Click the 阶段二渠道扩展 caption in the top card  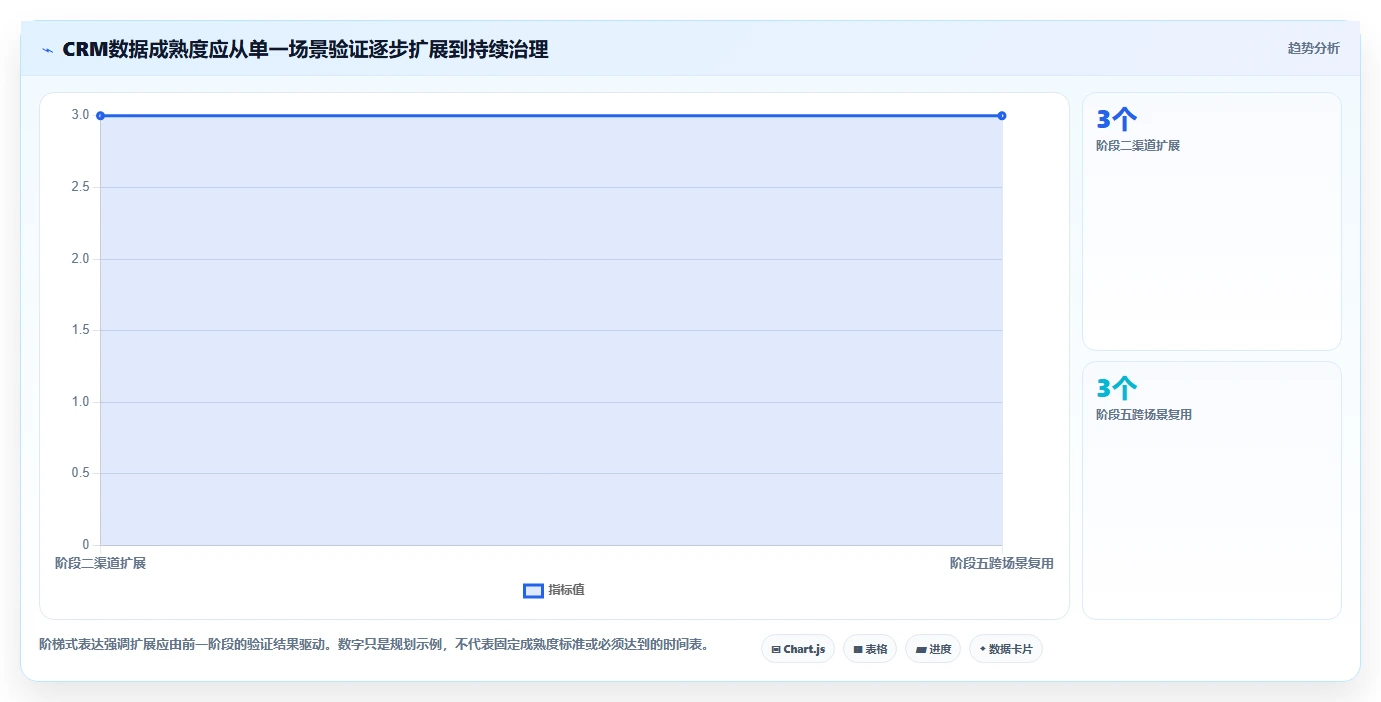1138,146
